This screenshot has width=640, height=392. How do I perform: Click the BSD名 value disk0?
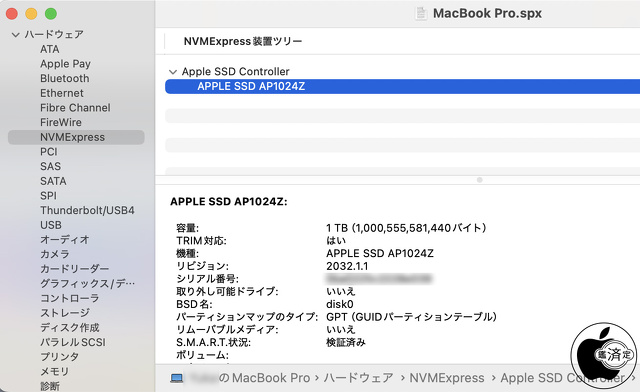point(340,304)
